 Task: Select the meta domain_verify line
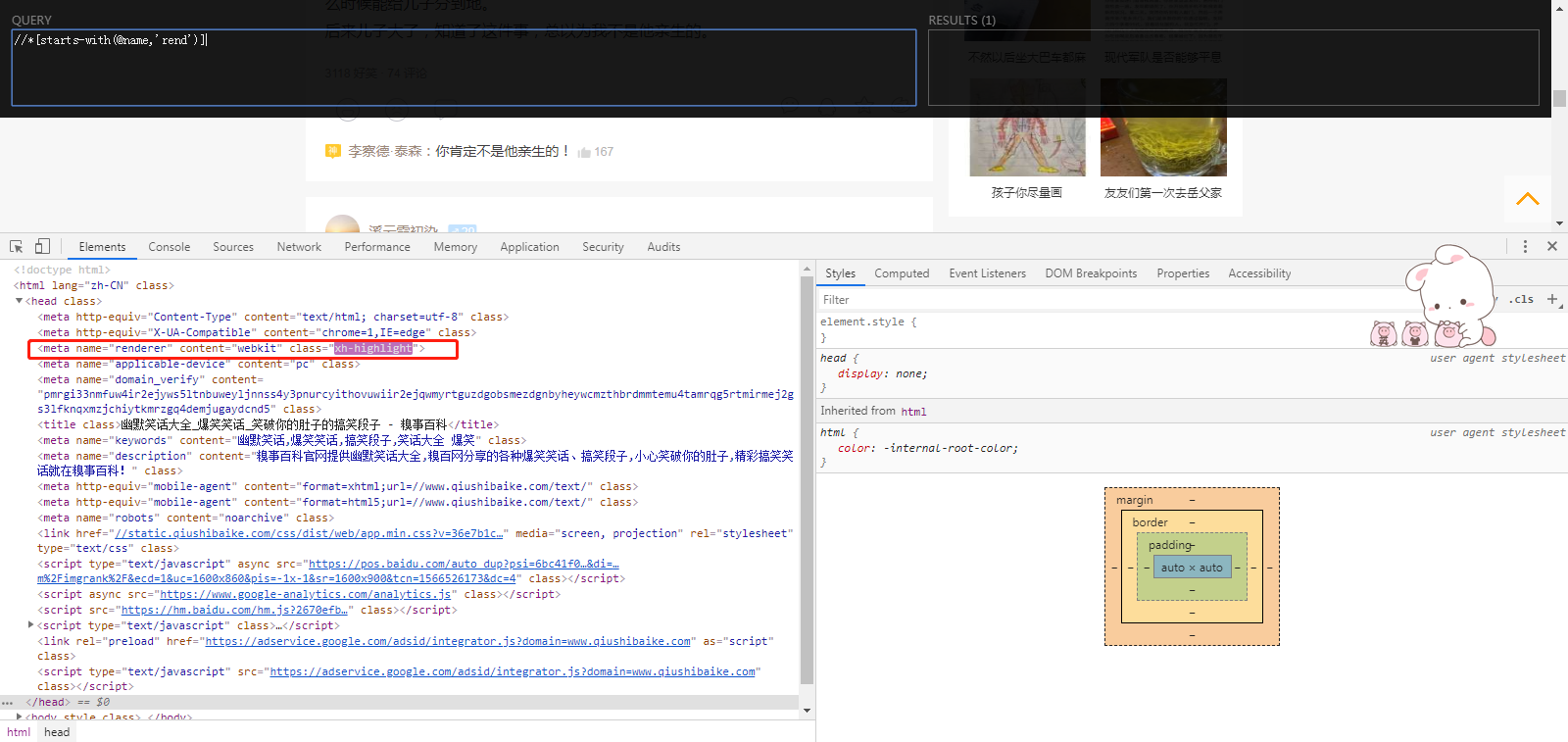(x=416, y=394)
